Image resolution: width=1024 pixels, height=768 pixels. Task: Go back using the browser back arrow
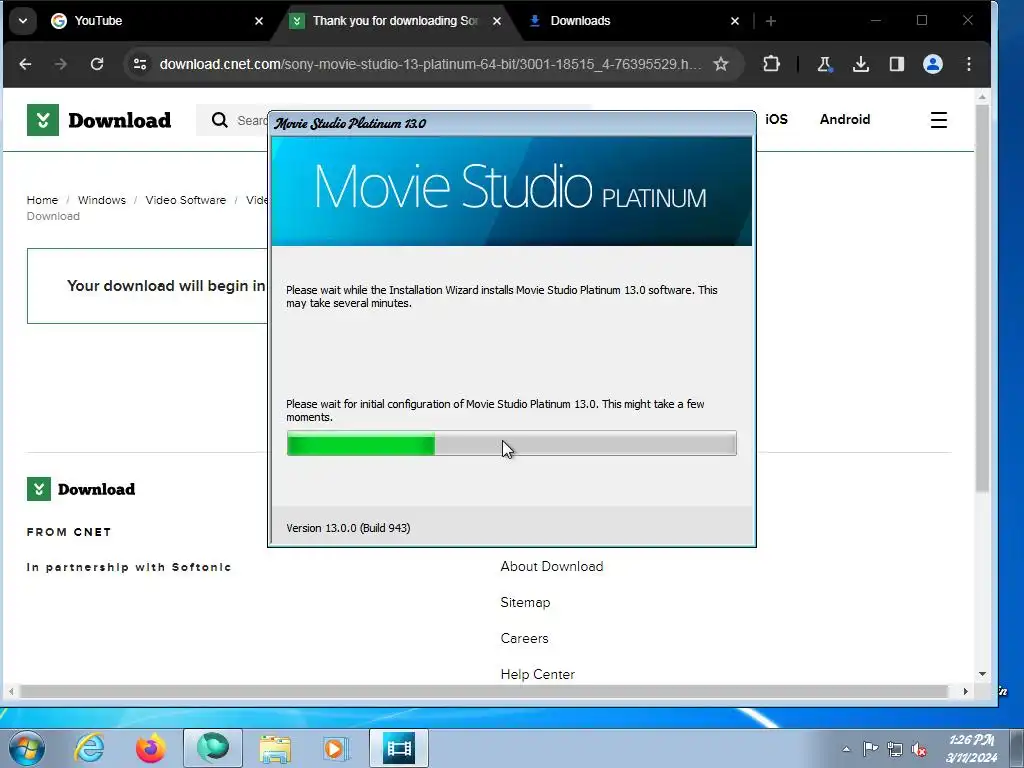tap(25, 64)
